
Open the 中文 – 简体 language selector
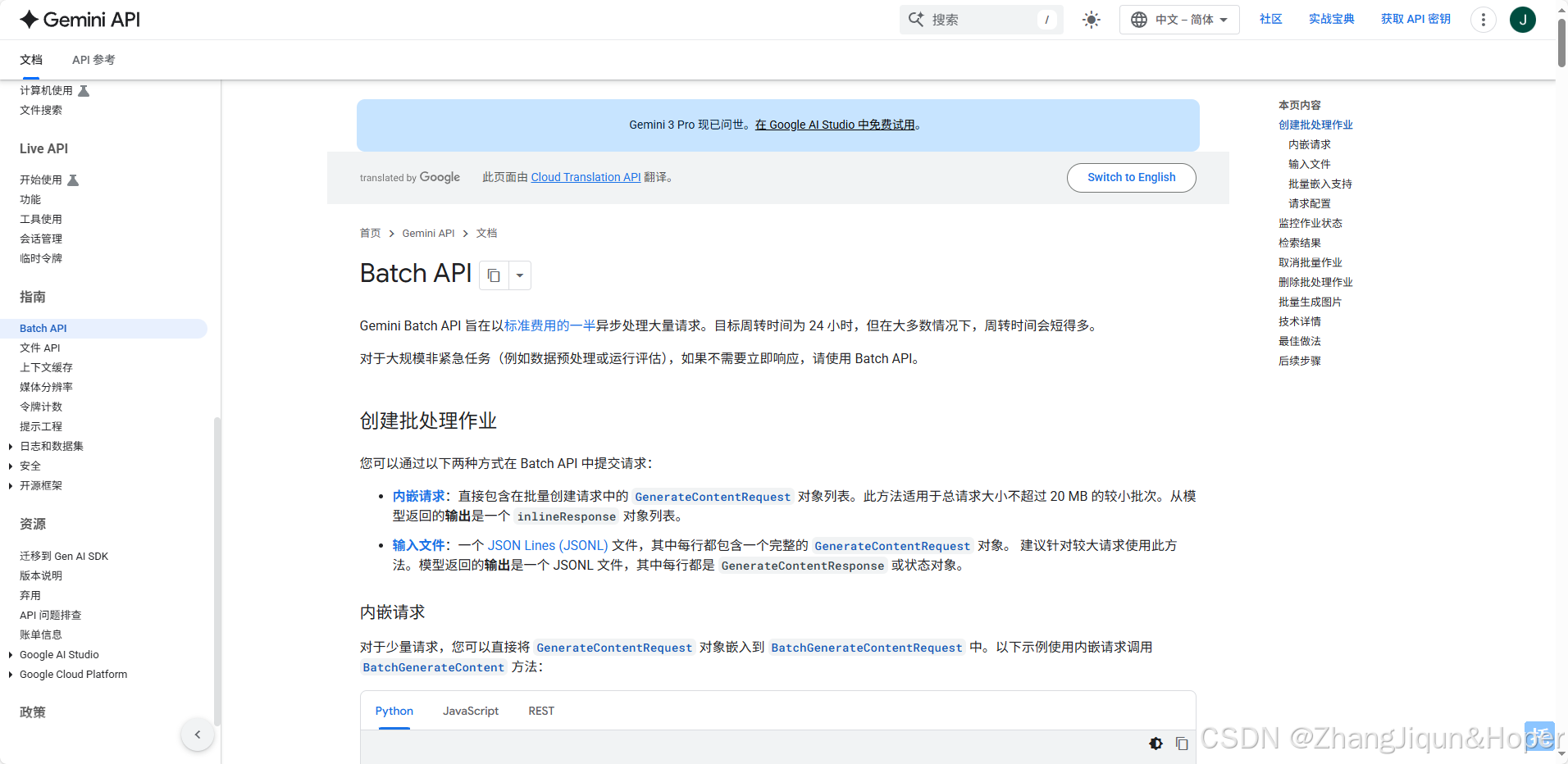(x=1179, y=19)
